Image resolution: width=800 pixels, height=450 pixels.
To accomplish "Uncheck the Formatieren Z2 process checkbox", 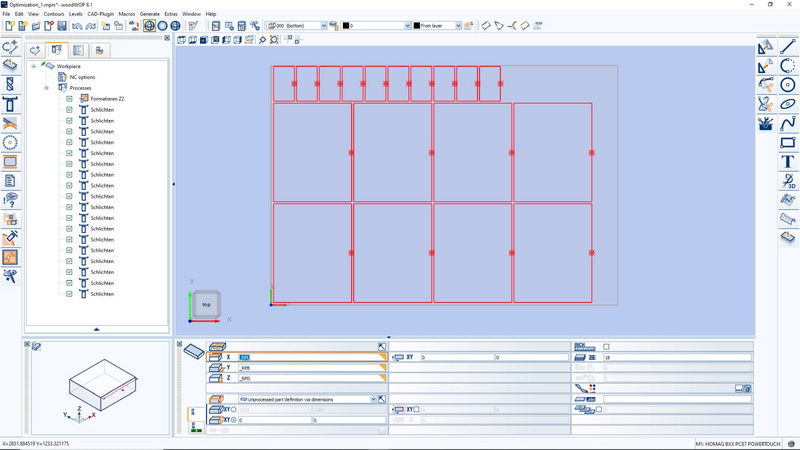I will [69, 99].
